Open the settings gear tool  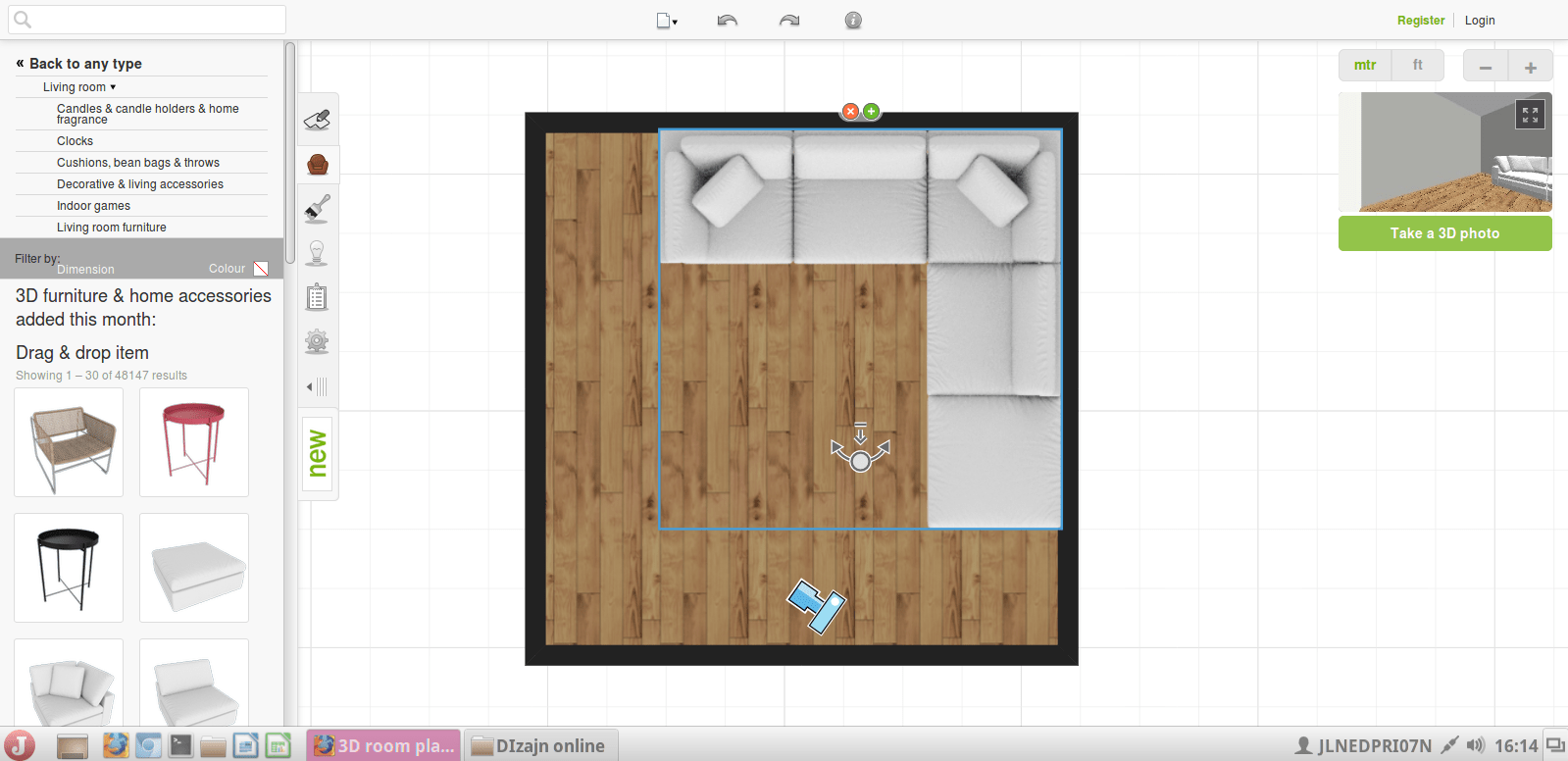317,341
